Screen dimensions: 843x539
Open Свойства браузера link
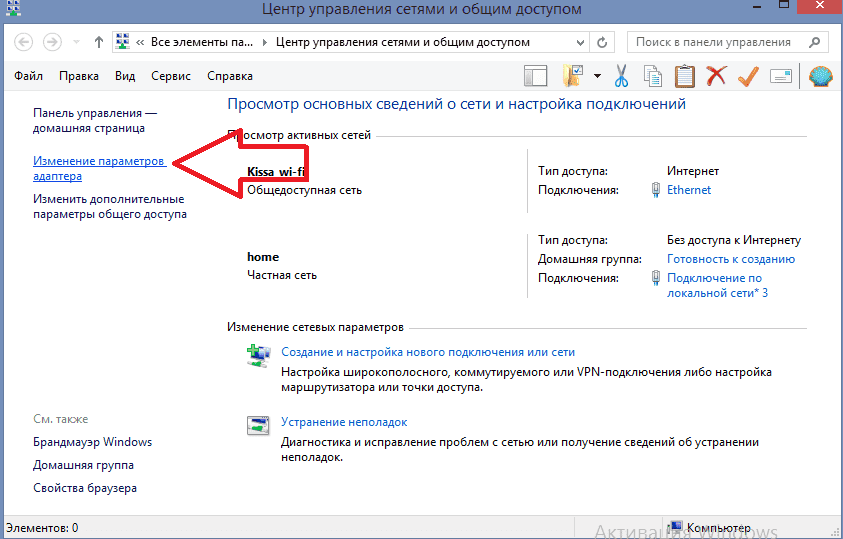(85, 488)
